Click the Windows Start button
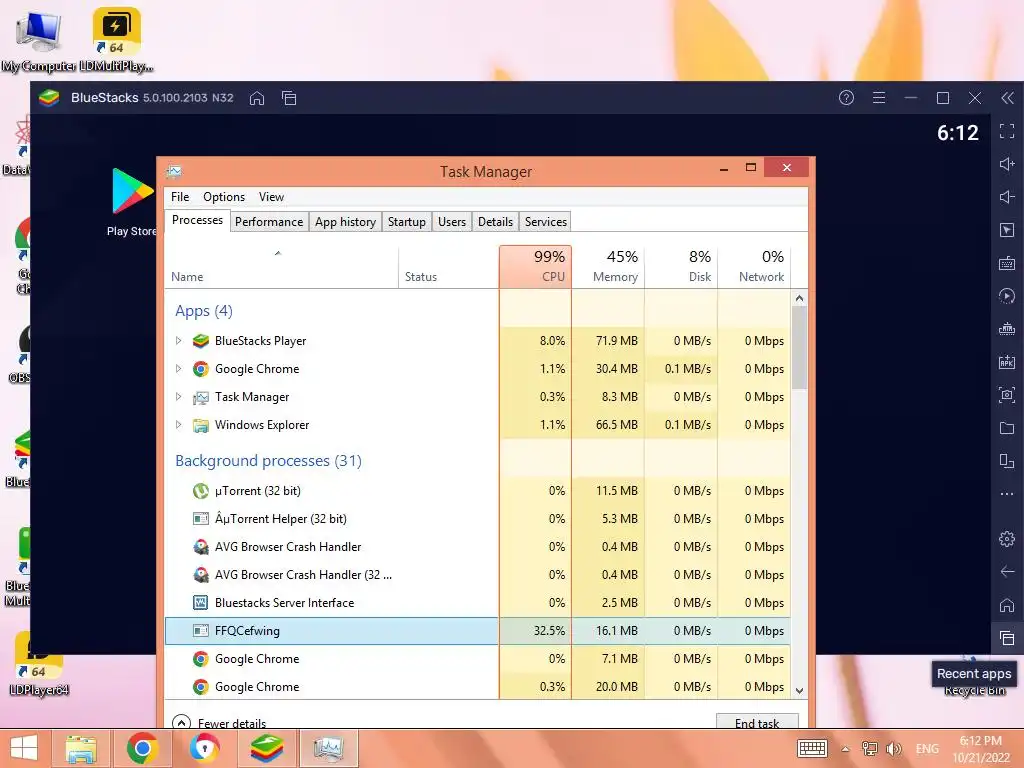 click(x=24, y=748)
